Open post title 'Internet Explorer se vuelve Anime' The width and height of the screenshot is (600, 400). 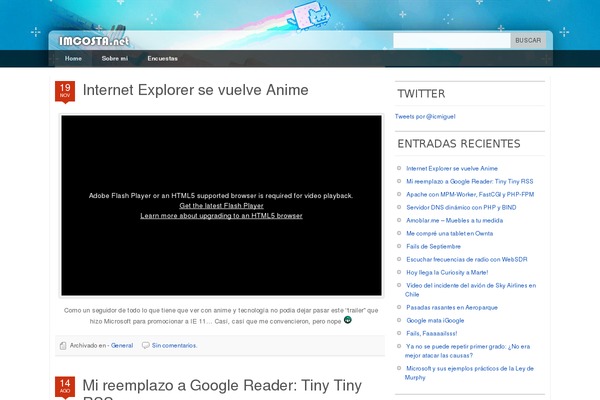point(196,90)
